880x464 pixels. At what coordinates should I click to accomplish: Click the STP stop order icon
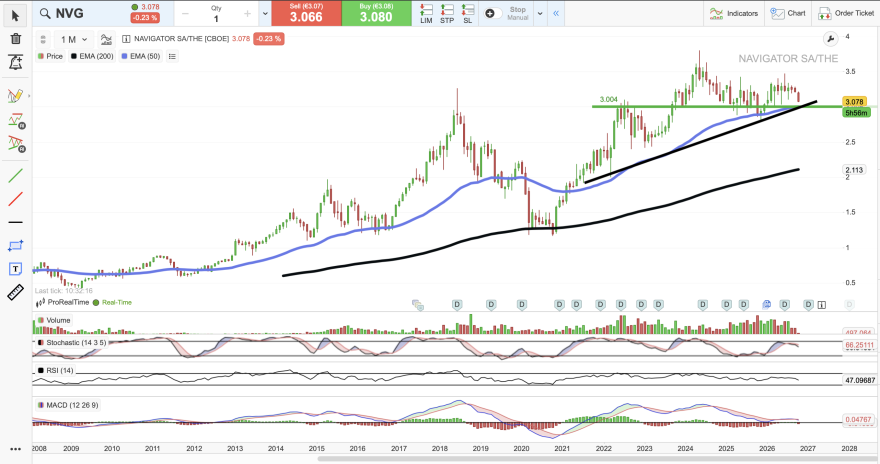point(447,13)
